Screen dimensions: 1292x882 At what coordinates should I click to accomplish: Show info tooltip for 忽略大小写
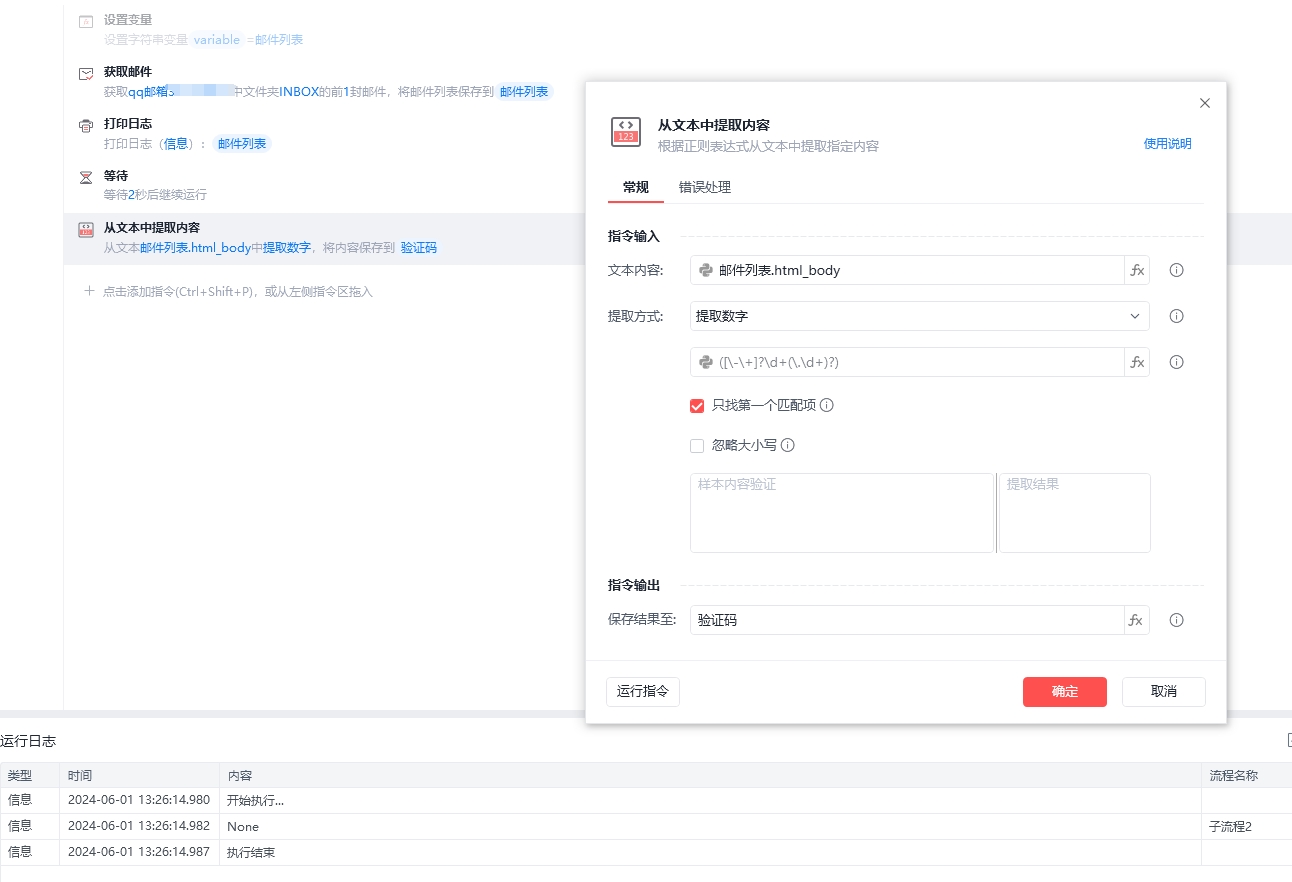coord(788,446)
